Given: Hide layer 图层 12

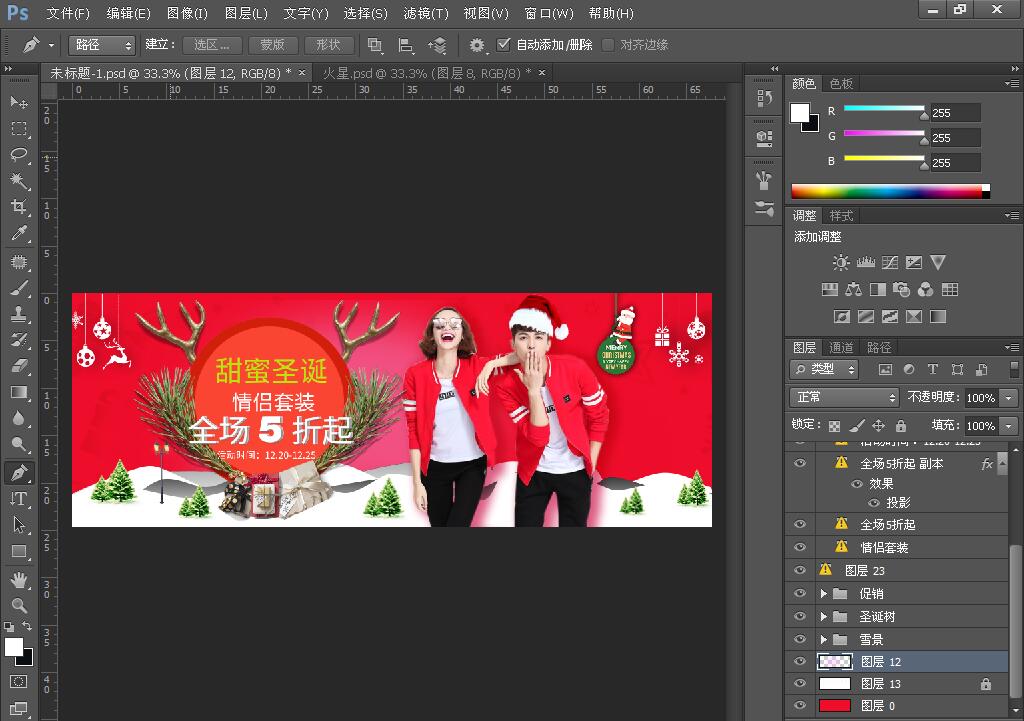Looking at the screenshot, I should tap(799, 661).
